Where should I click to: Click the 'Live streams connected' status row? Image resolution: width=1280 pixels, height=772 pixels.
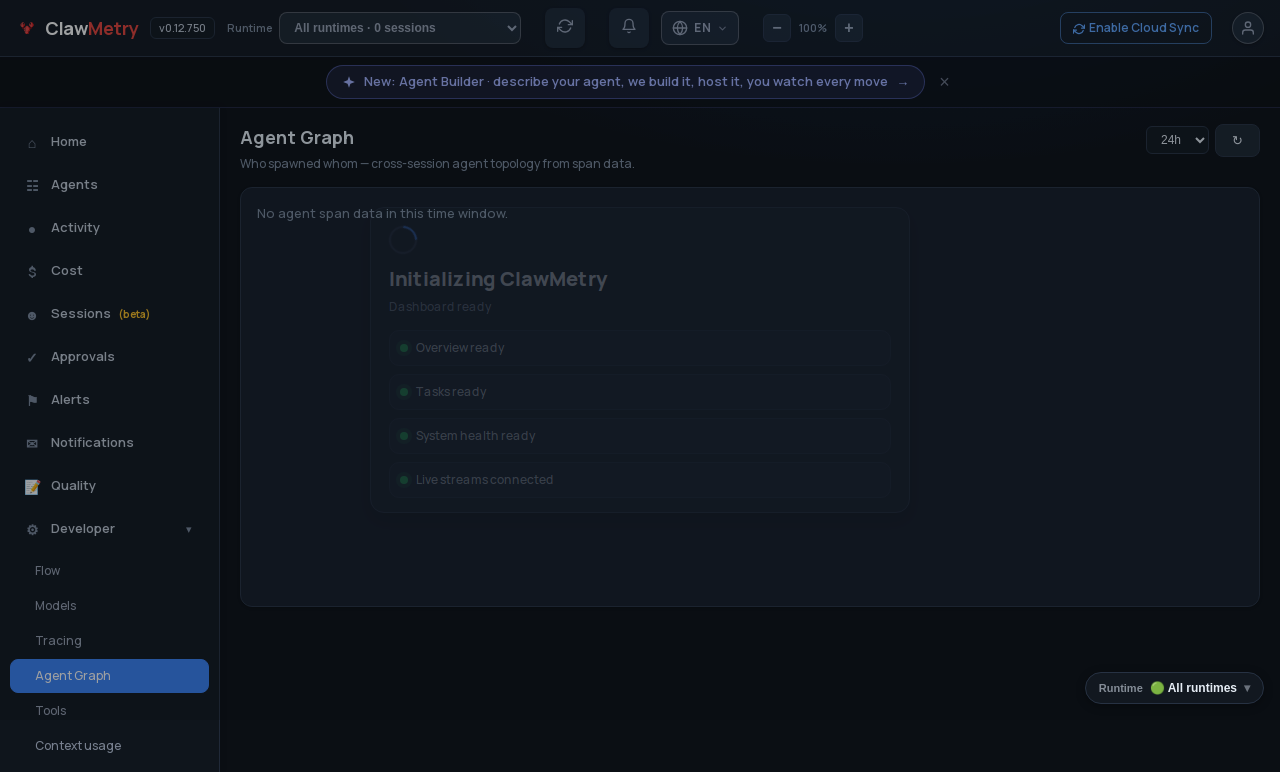640,480
